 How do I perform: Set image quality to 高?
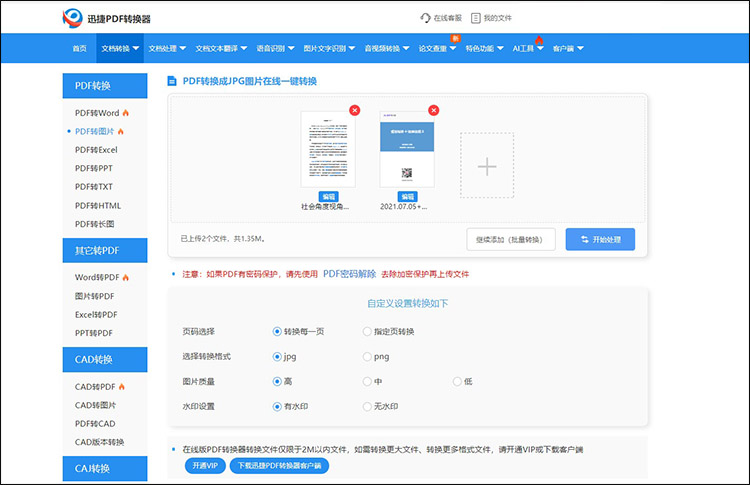(x=276, y=381)
